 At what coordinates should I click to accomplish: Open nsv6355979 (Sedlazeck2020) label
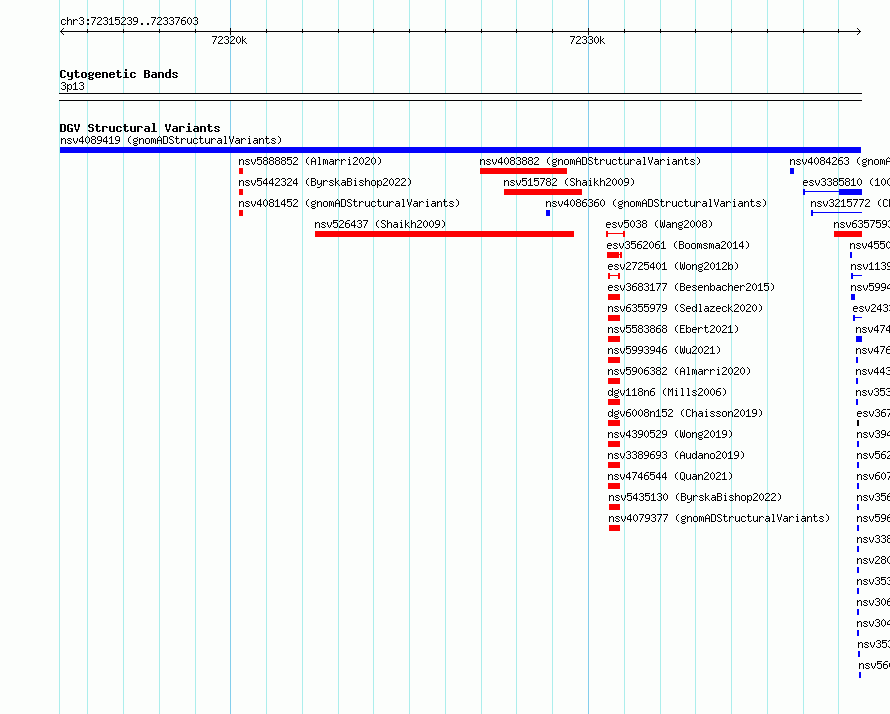click(685, 308)
